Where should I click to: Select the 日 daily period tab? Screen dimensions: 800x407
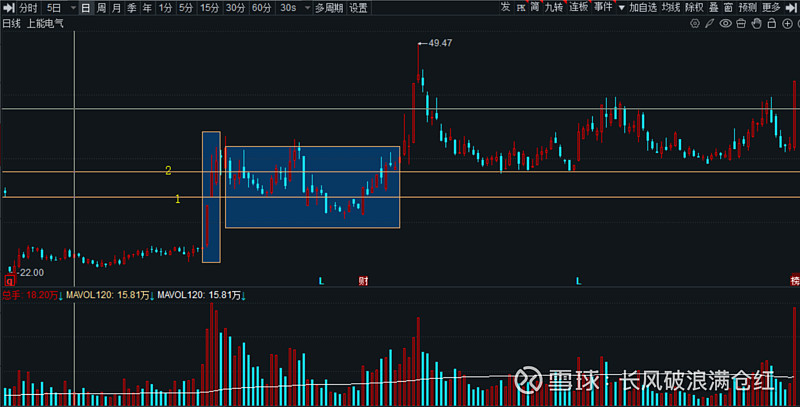tap(86, 8)
